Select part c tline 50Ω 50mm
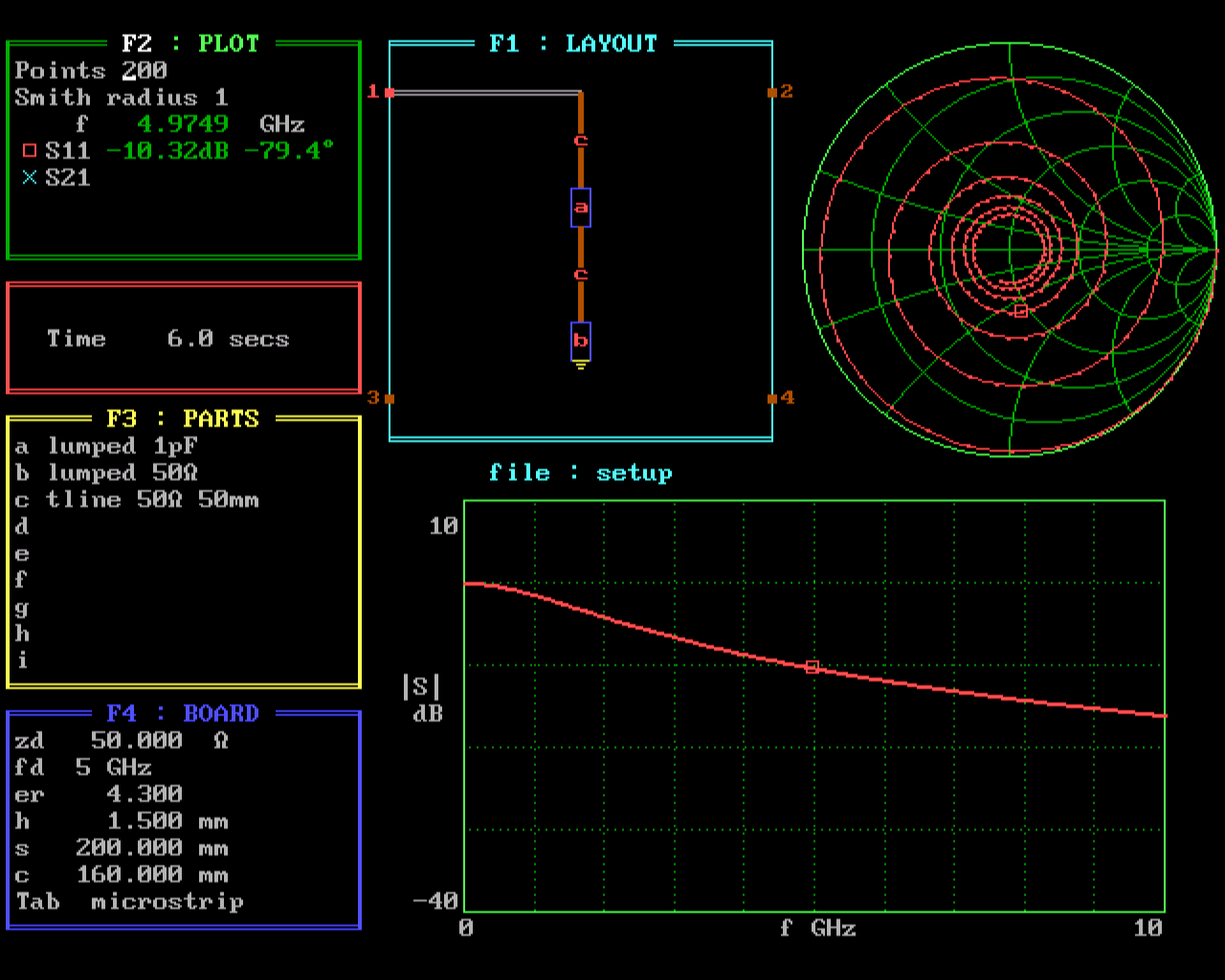Image resolution: width=1225 pixels, height=980 pixels. pos(137,500)
